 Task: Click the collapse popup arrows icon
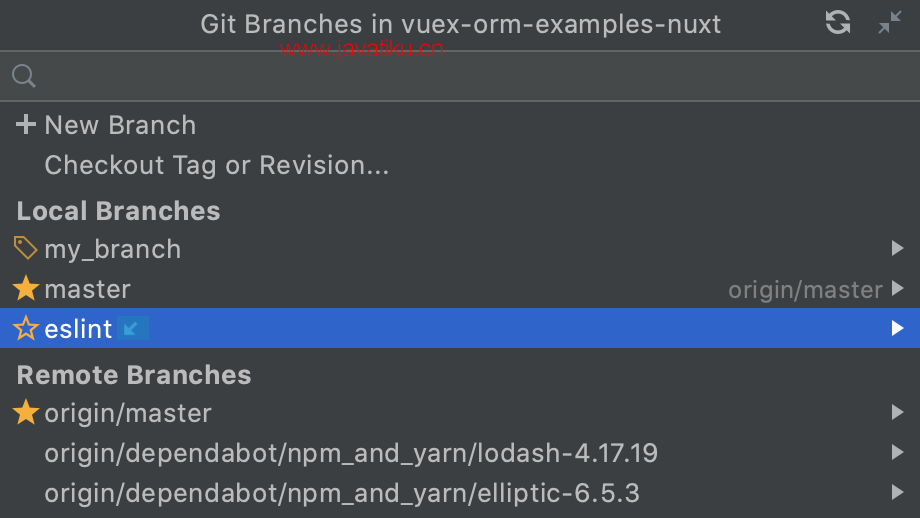coord(889,23)
